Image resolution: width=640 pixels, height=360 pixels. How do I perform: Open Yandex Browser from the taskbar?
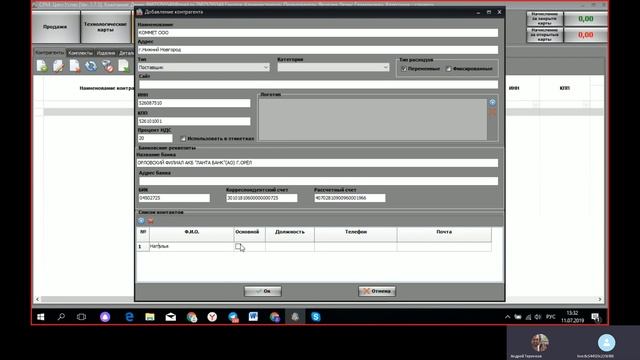(x=212, y=317)
